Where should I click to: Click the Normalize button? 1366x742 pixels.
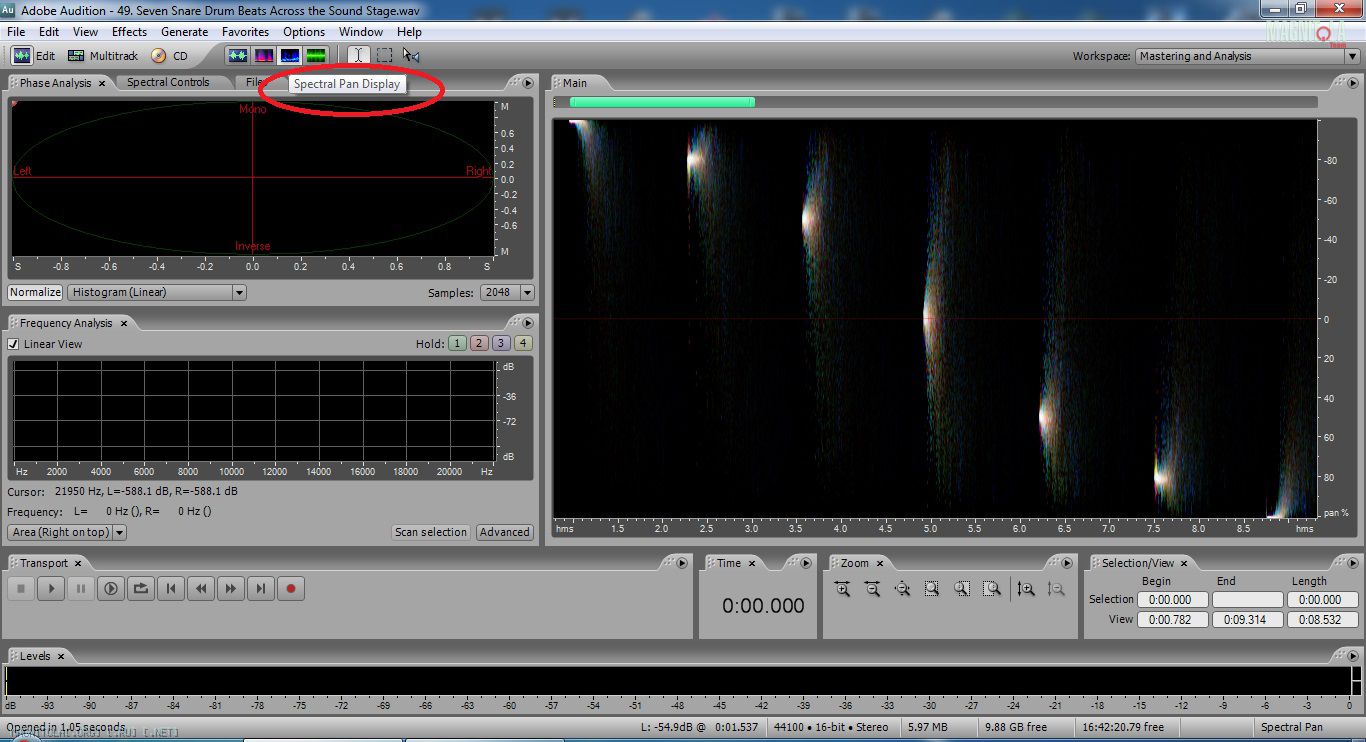35,292
